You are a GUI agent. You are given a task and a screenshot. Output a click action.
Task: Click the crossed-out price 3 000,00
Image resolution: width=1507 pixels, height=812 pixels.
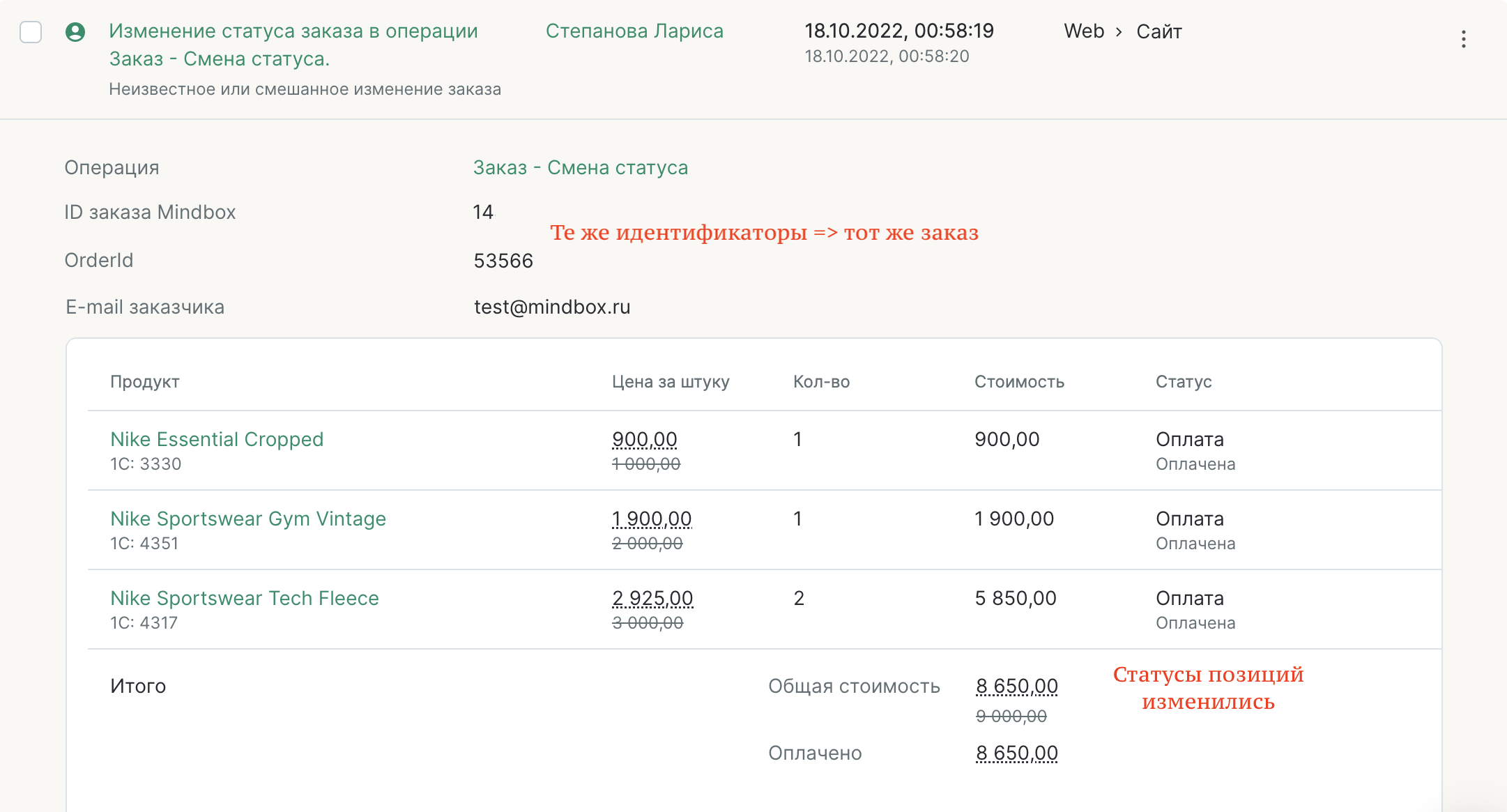648,622
